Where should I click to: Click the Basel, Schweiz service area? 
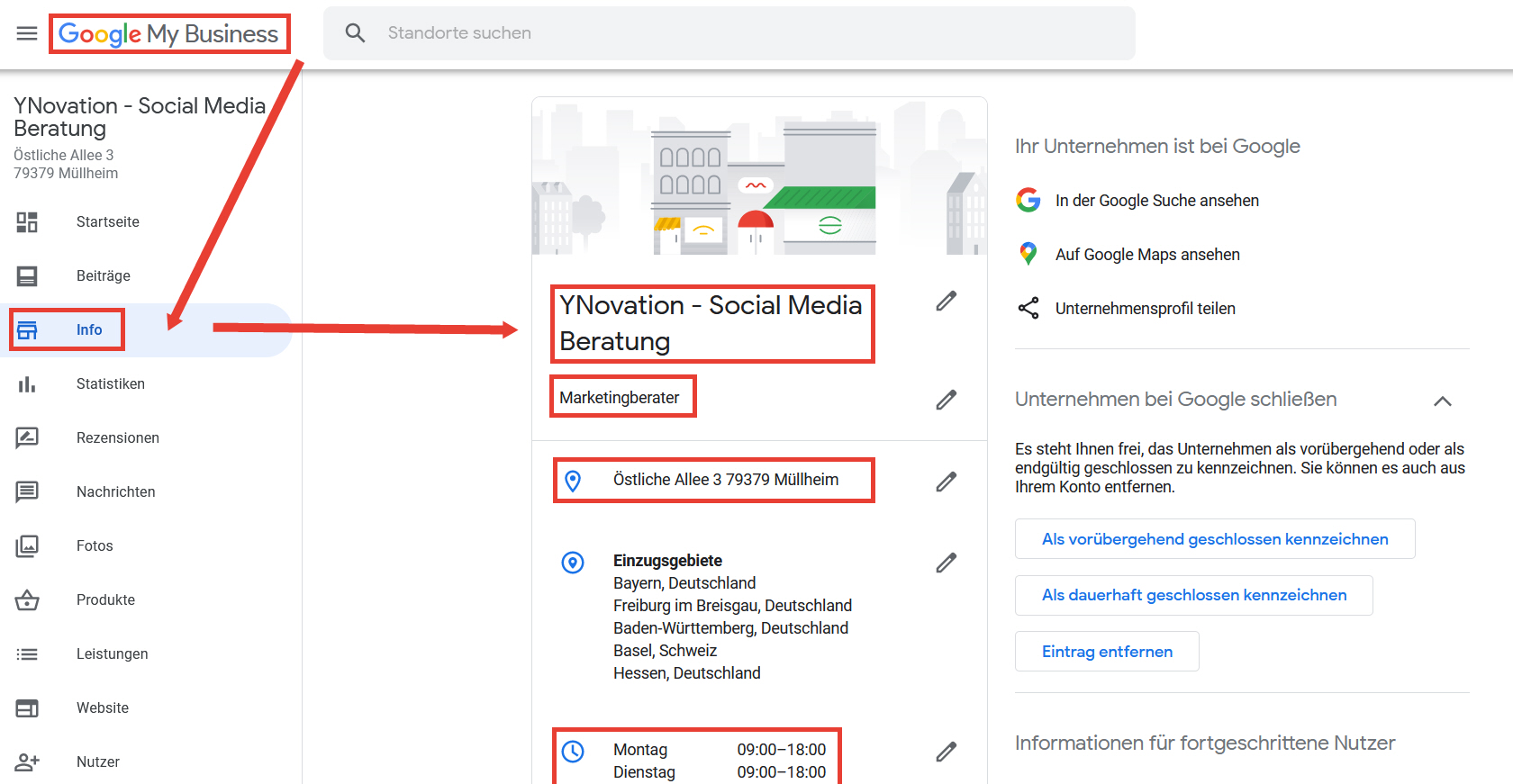pyautogui.click(x=666, y=651)
